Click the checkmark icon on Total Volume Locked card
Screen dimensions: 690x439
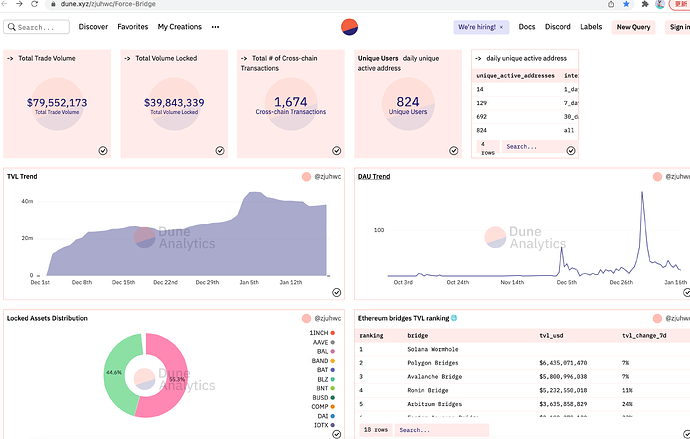[x=220, y=151]
